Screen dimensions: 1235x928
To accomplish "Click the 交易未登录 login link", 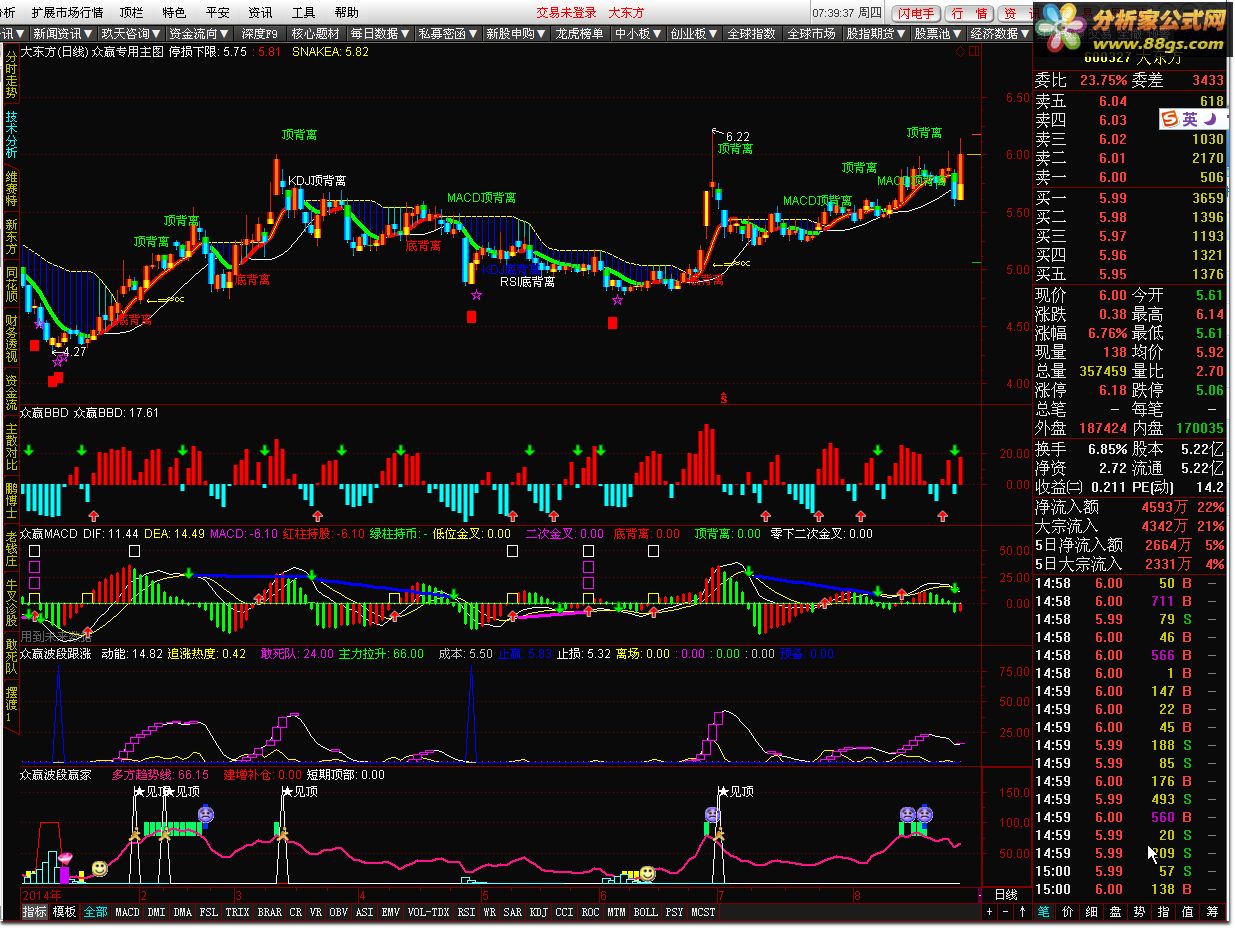I will (x=566, y=12).
